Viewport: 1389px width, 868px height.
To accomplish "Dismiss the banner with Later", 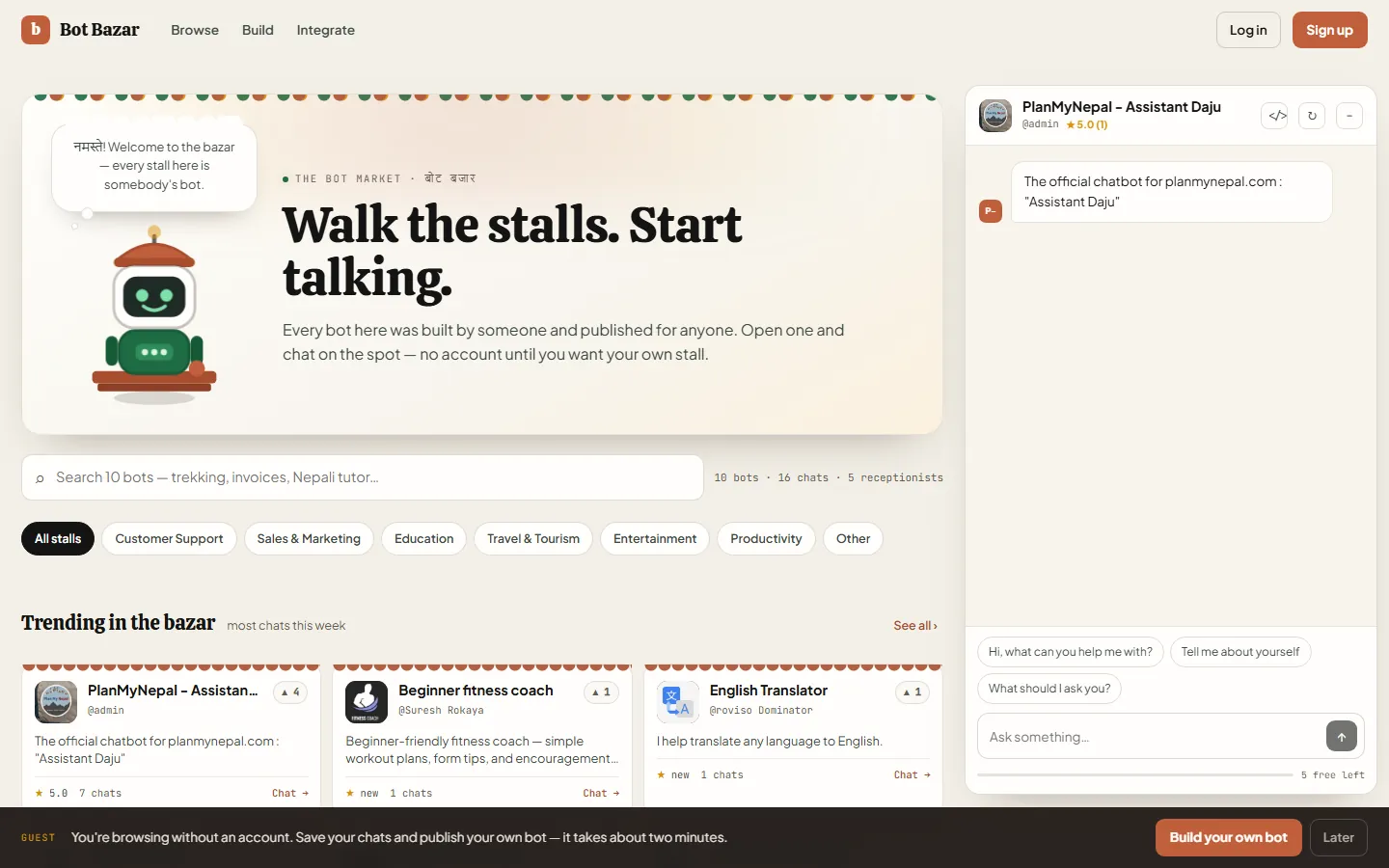I will click(1338, 837).
